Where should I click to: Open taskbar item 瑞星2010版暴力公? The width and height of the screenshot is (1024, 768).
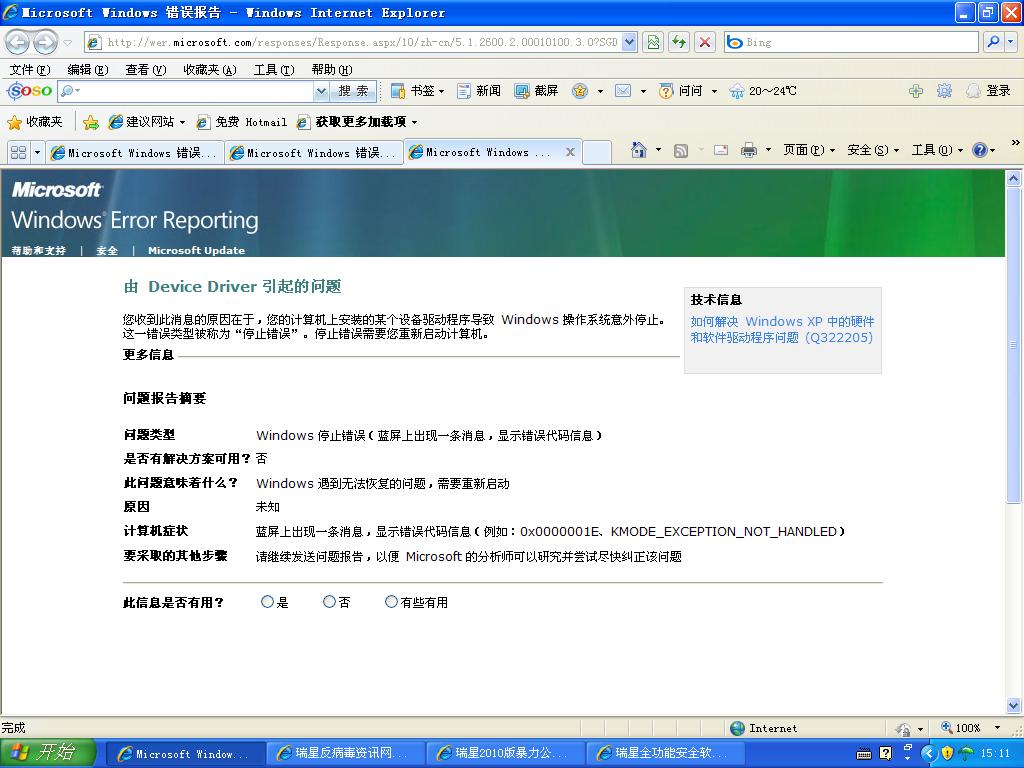click(x=504, y=753)
